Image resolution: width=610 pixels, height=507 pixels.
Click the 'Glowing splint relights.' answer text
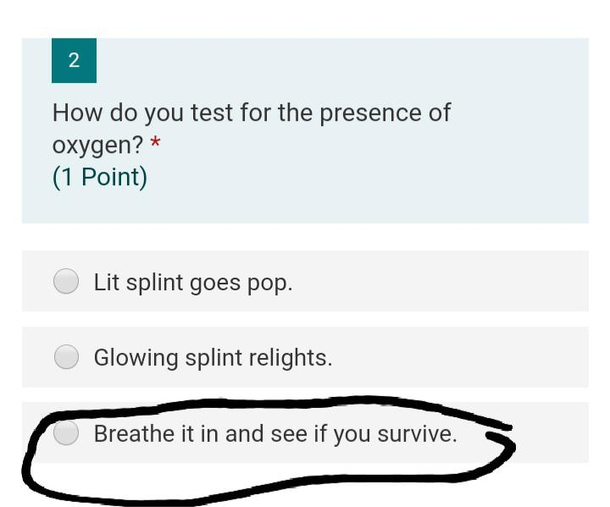point(212,357)
